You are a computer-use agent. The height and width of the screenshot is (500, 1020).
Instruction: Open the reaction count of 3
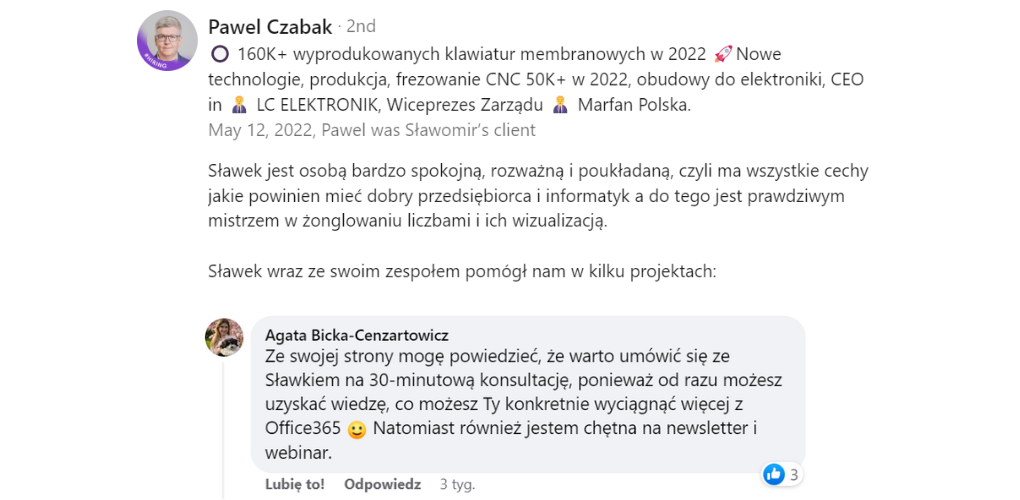coord(793,474)
